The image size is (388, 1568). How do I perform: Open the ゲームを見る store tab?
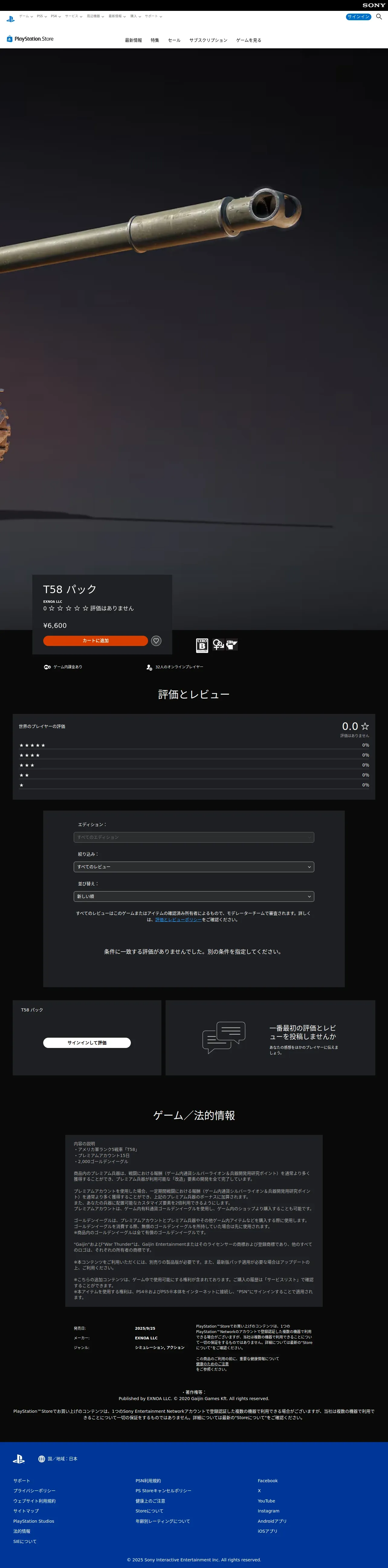pos(248,40)
